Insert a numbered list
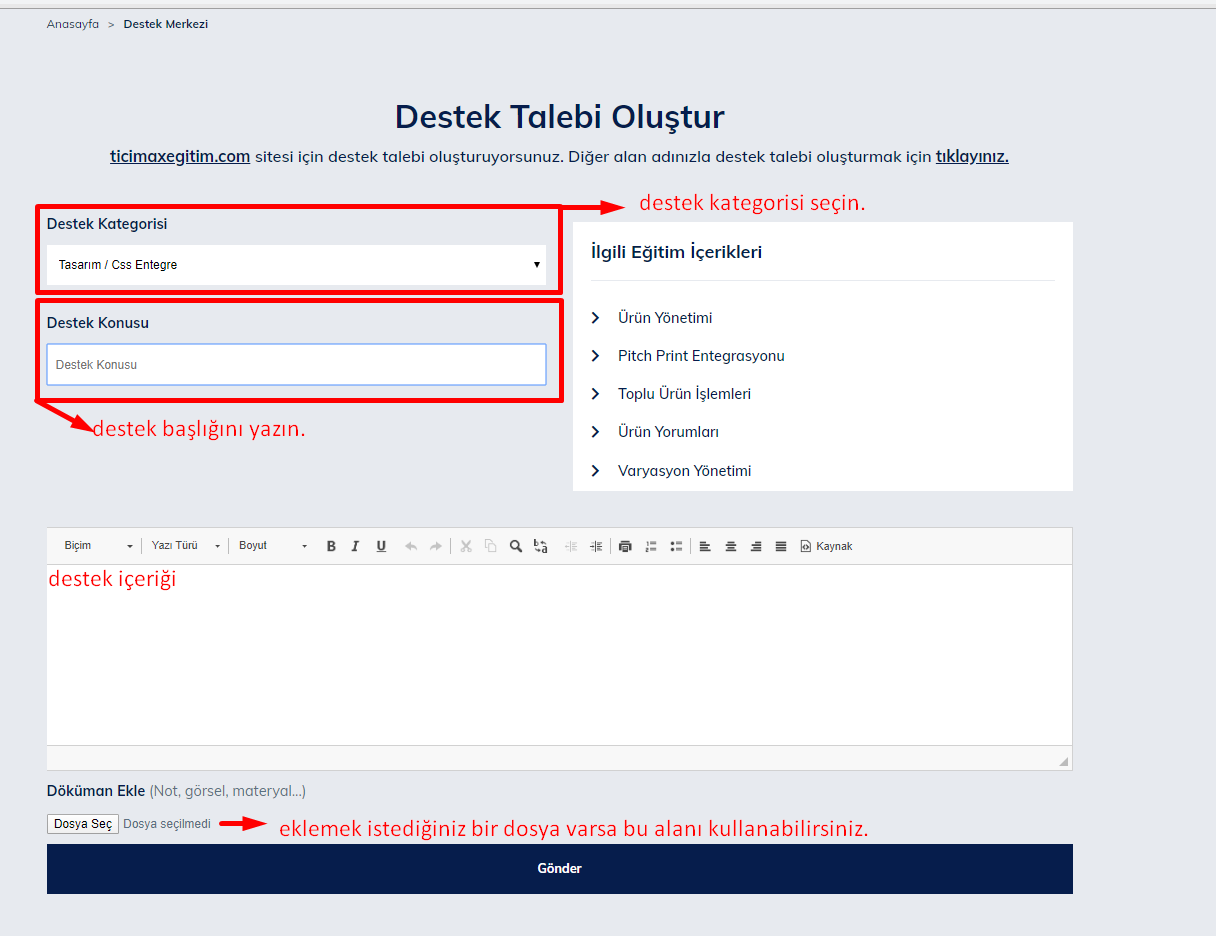Screen dimensions: 1216x936 tap(651, 546)
